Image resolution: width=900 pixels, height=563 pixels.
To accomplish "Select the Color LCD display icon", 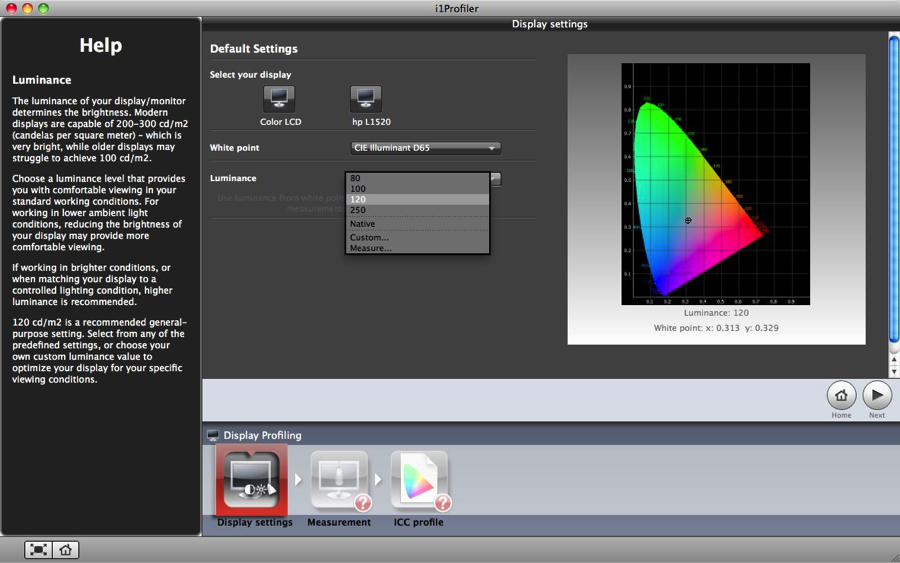I will pos(279,99).
